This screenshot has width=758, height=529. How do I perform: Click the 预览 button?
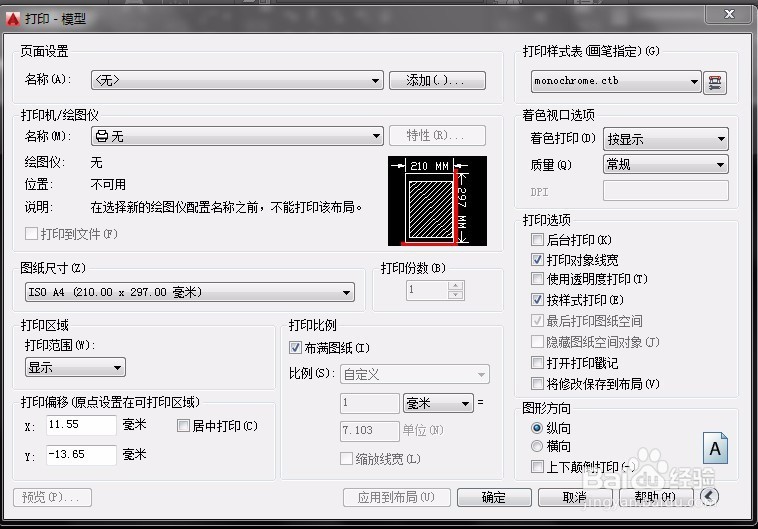(52, 497)
